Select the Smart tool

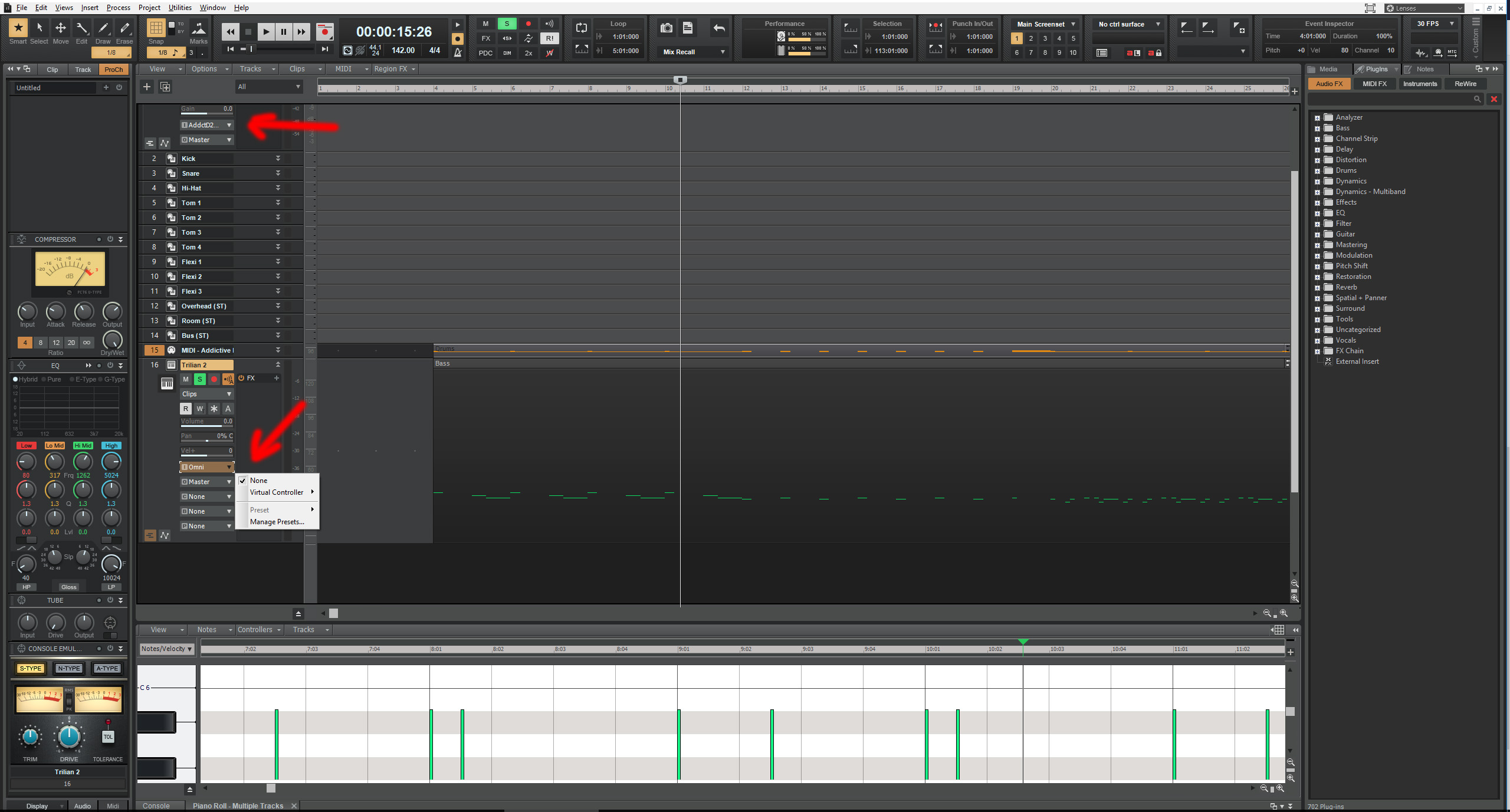tap(18, 28)
